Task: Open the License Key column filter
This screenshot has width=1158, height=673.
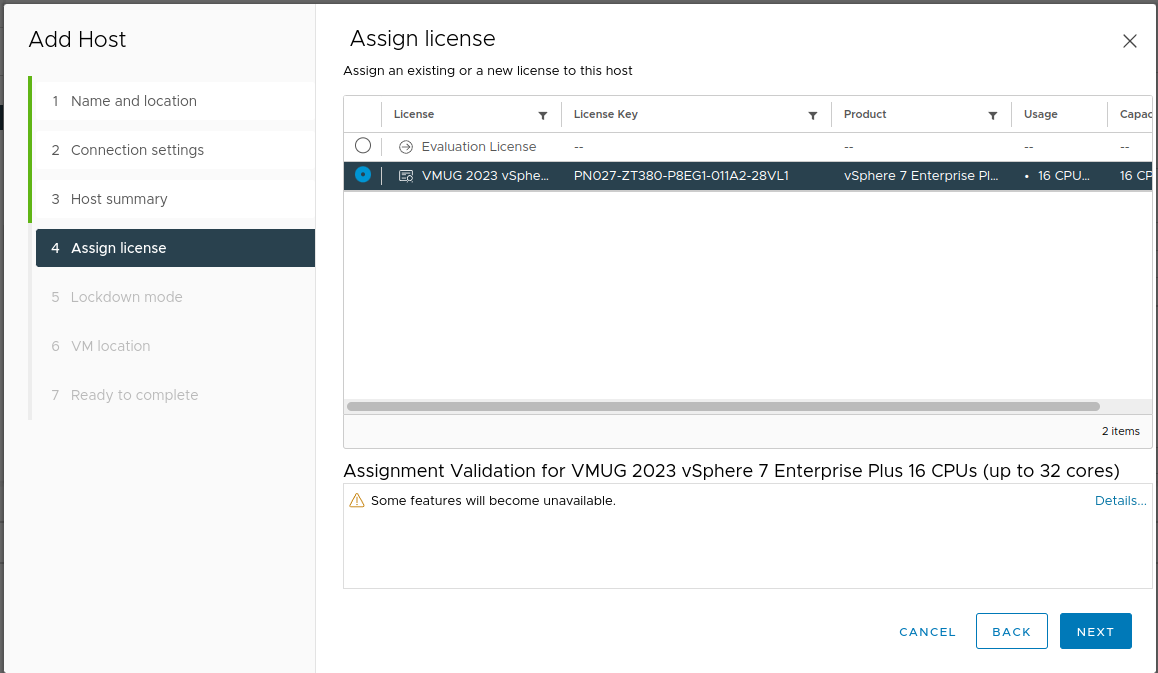Action: 813,114
